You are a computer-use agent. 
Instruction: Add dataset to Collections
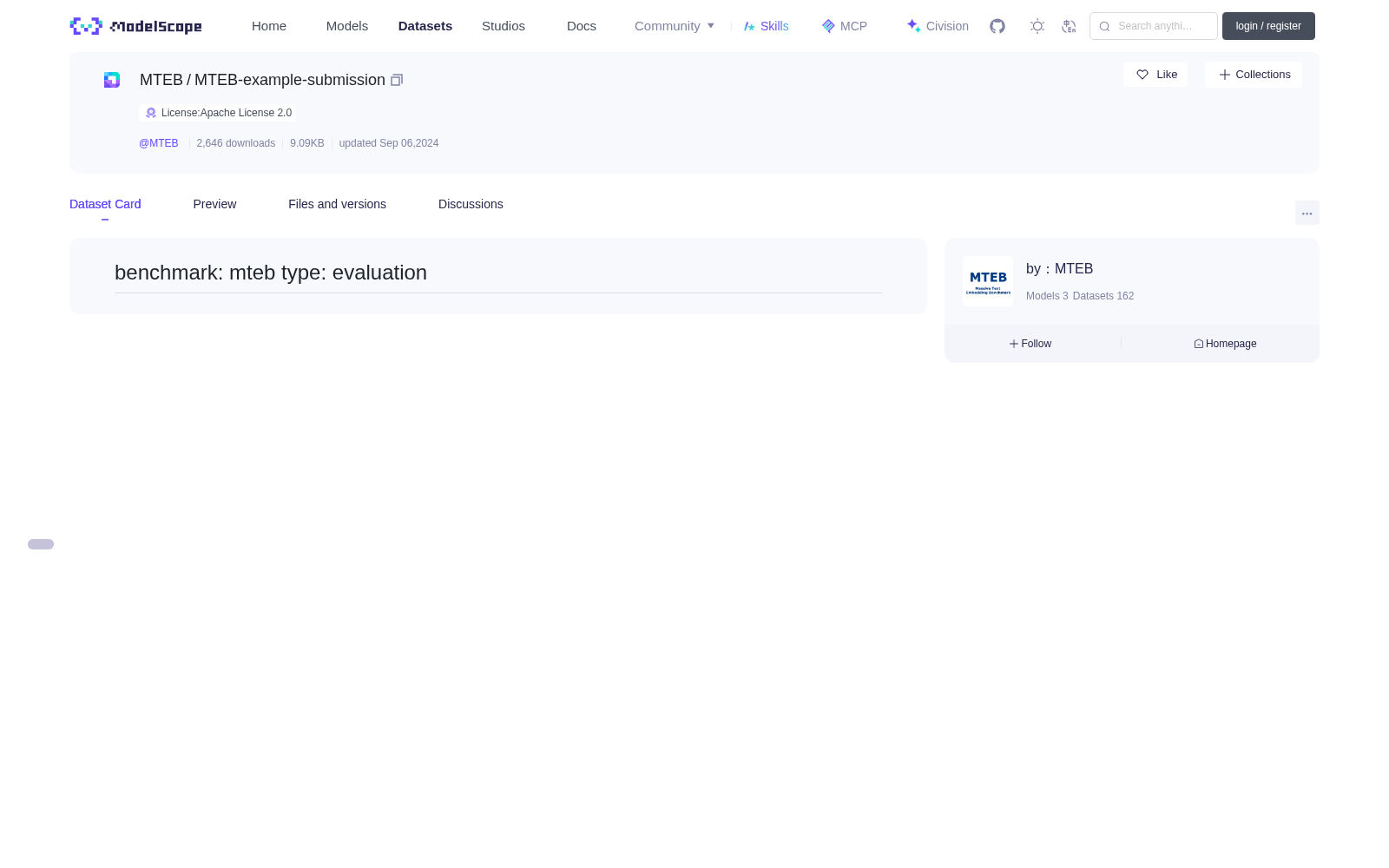pyautogui.click(x=1254, y=75)
